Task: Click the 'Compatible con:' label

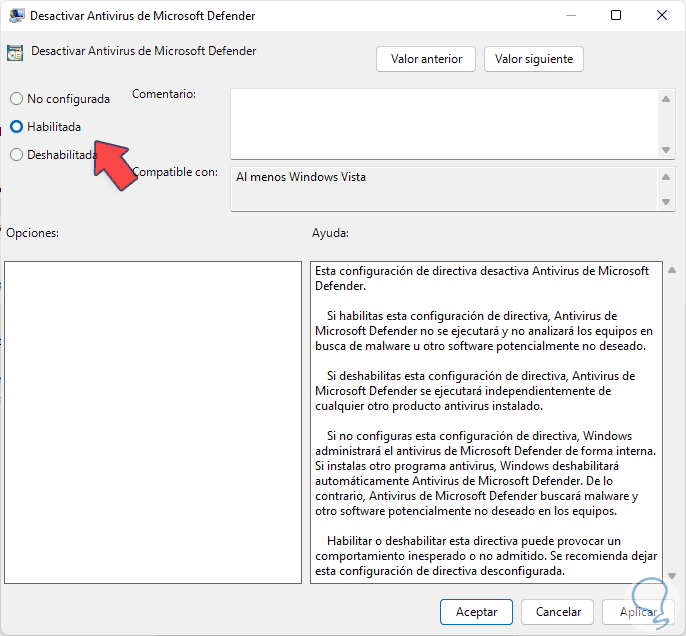Action: 175,172
